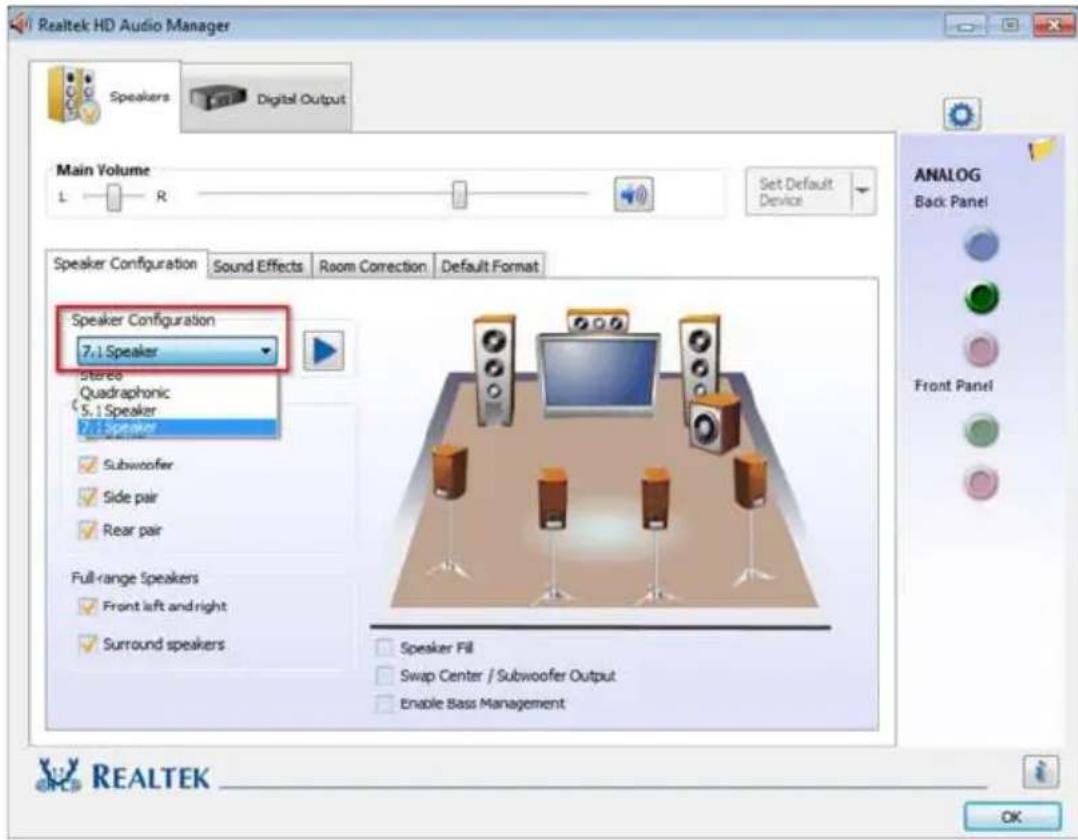Toggle Surround speakers full-range checkbox
The height and width of the screenshot is (840, 1078).
[87, 644]
